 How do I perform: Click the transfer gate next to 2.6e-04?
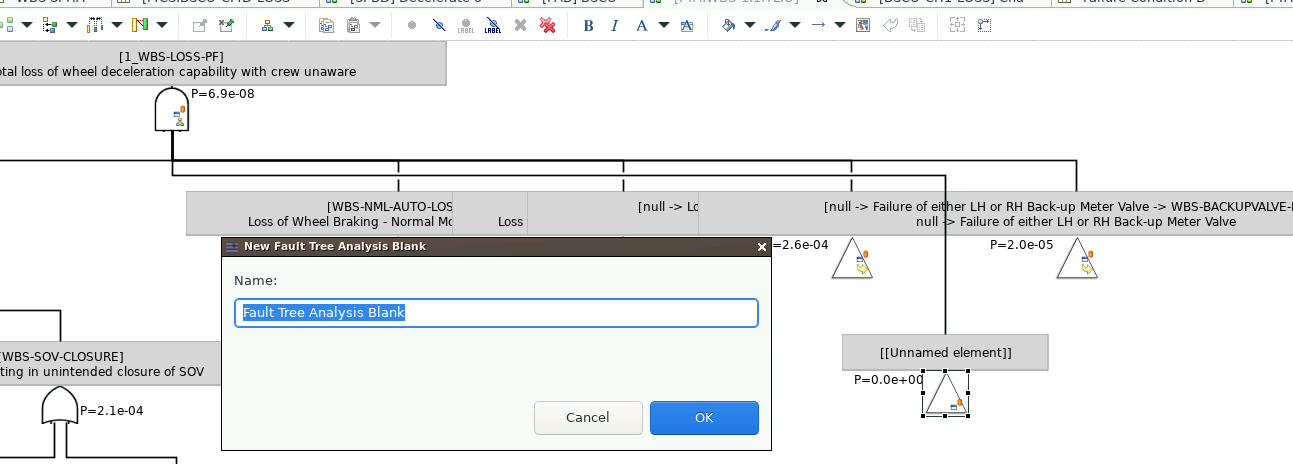[852, 258]
